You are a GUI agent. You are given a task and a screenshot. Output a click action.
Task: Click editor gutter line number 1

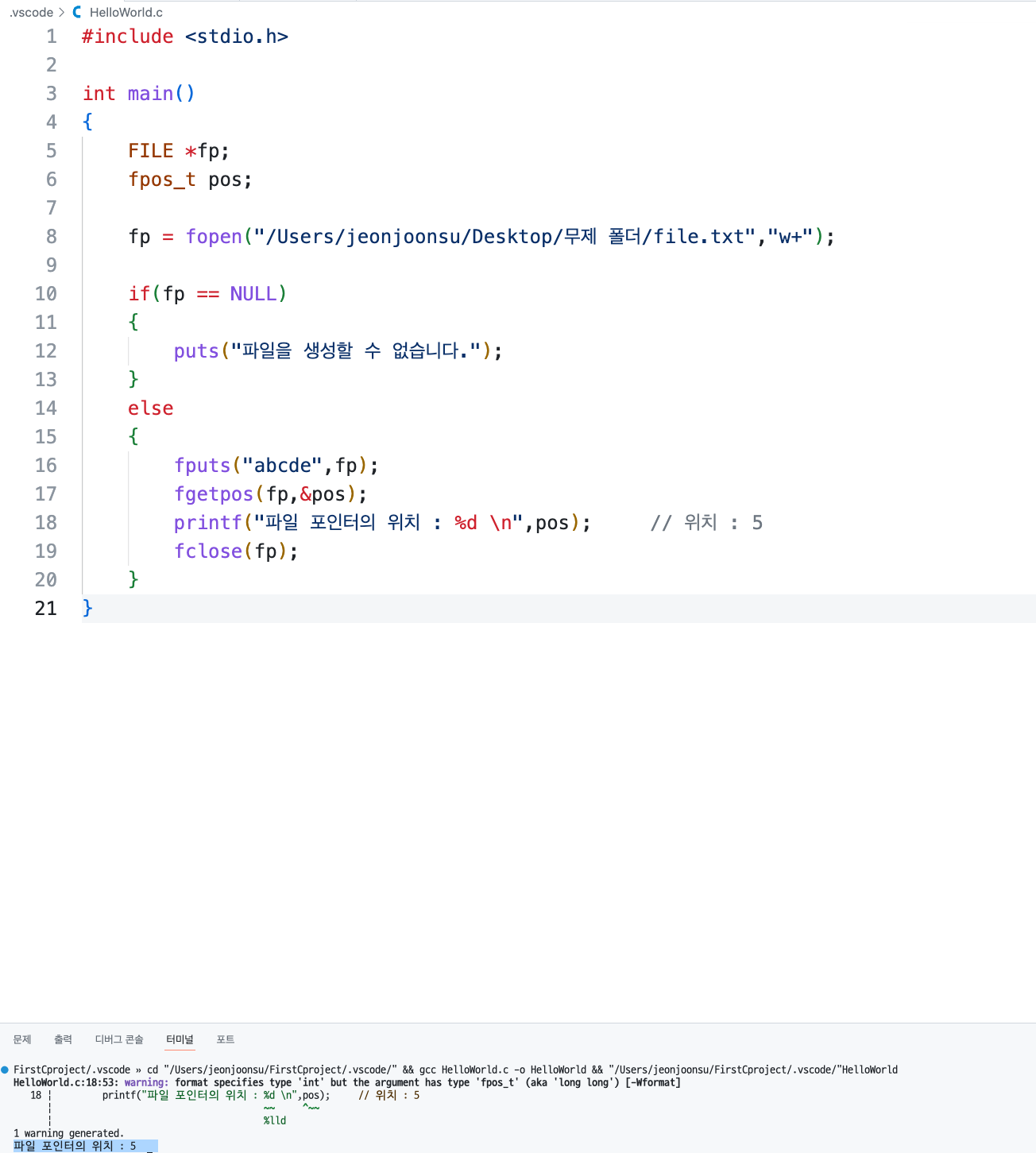click(x=52, y=37)
